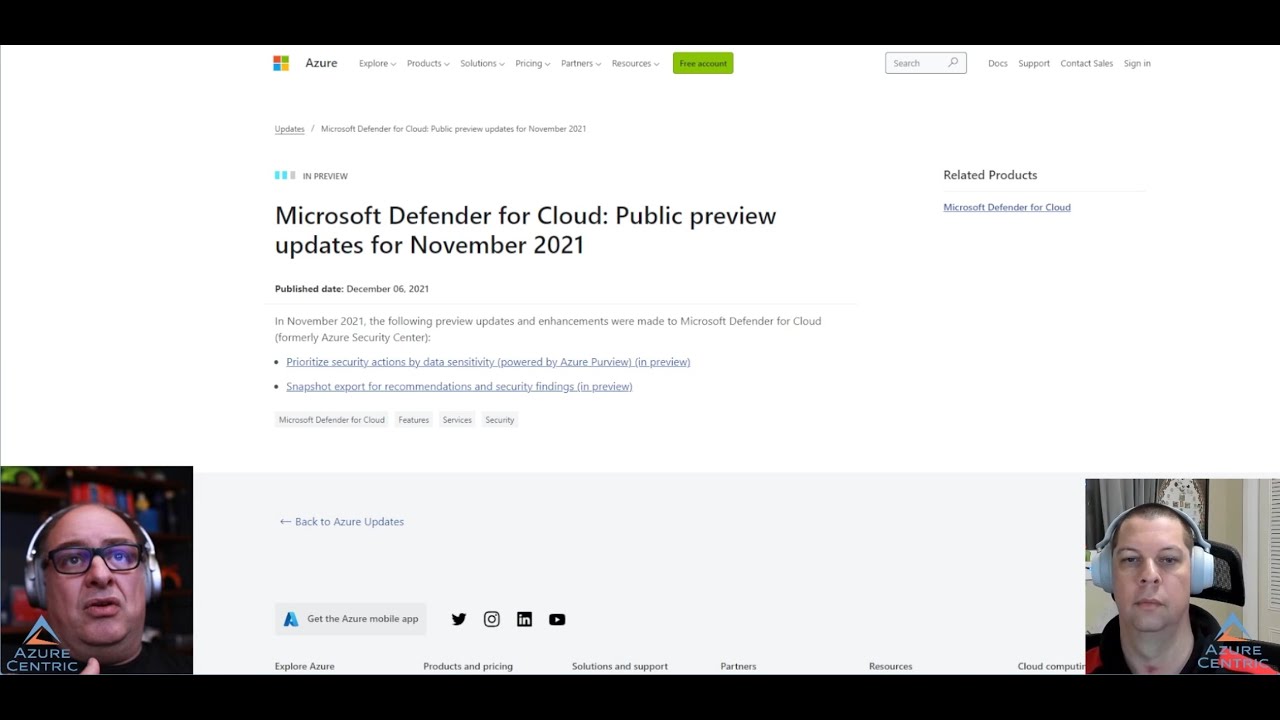Screen dimensions: 1280x720
Task: Click Get the Azure mobile app button
Action: pos(351,619)
